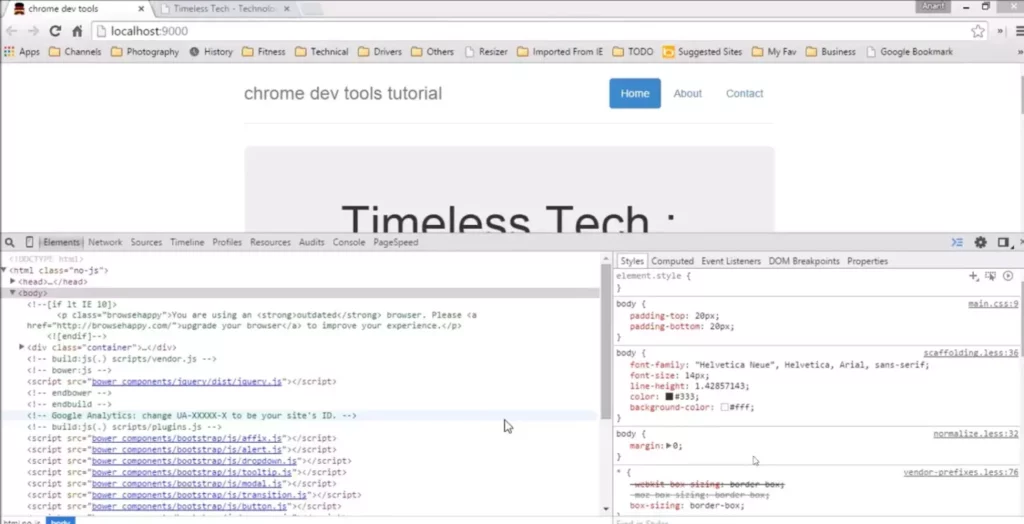Click the inspect element magnifier icon
Screen dimensions: 1024x524
pos(9,243)
